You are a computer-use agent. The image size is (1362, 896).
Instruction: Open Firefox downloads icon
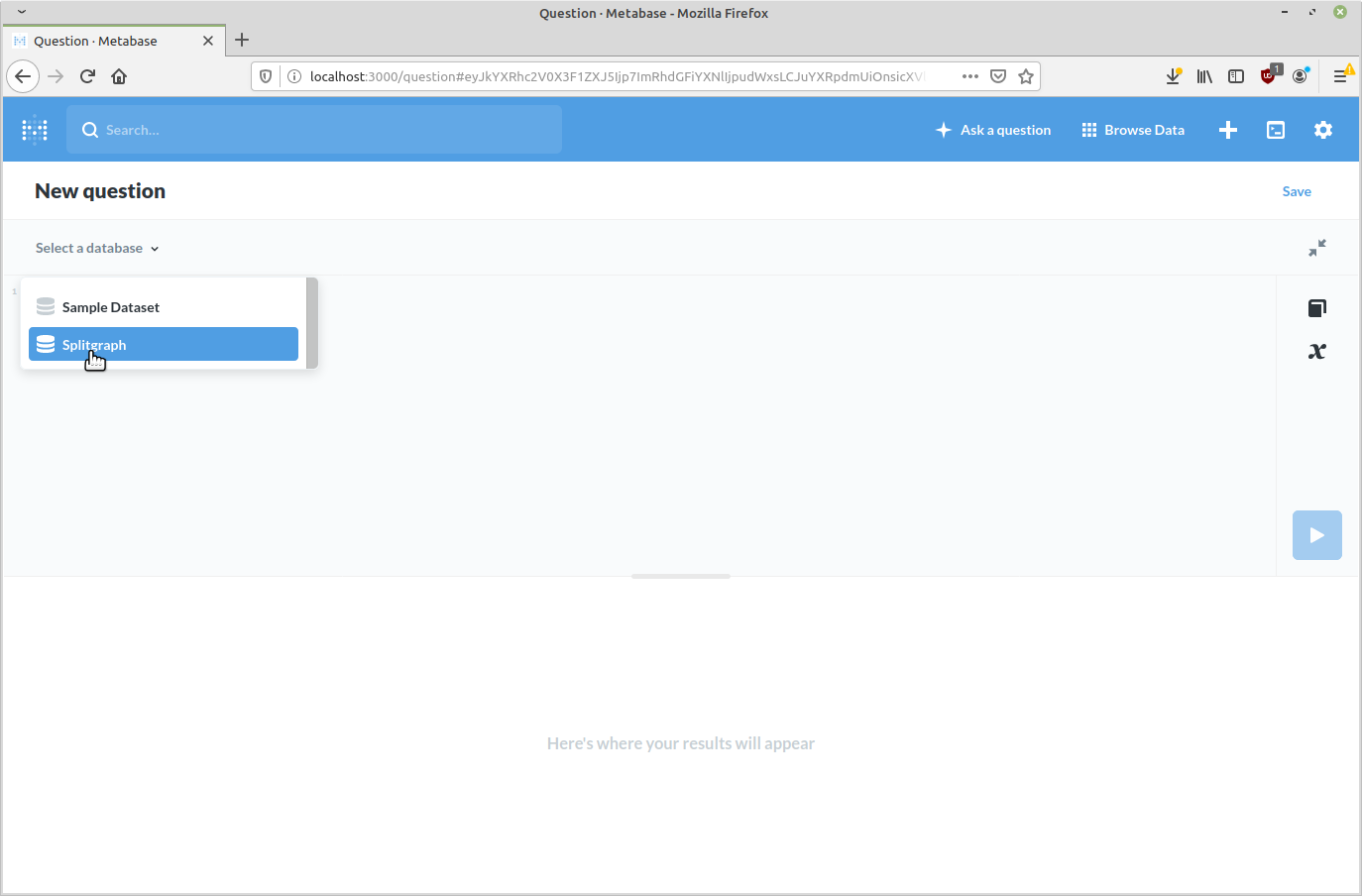pyautogui.click(x=1173, y=76)
